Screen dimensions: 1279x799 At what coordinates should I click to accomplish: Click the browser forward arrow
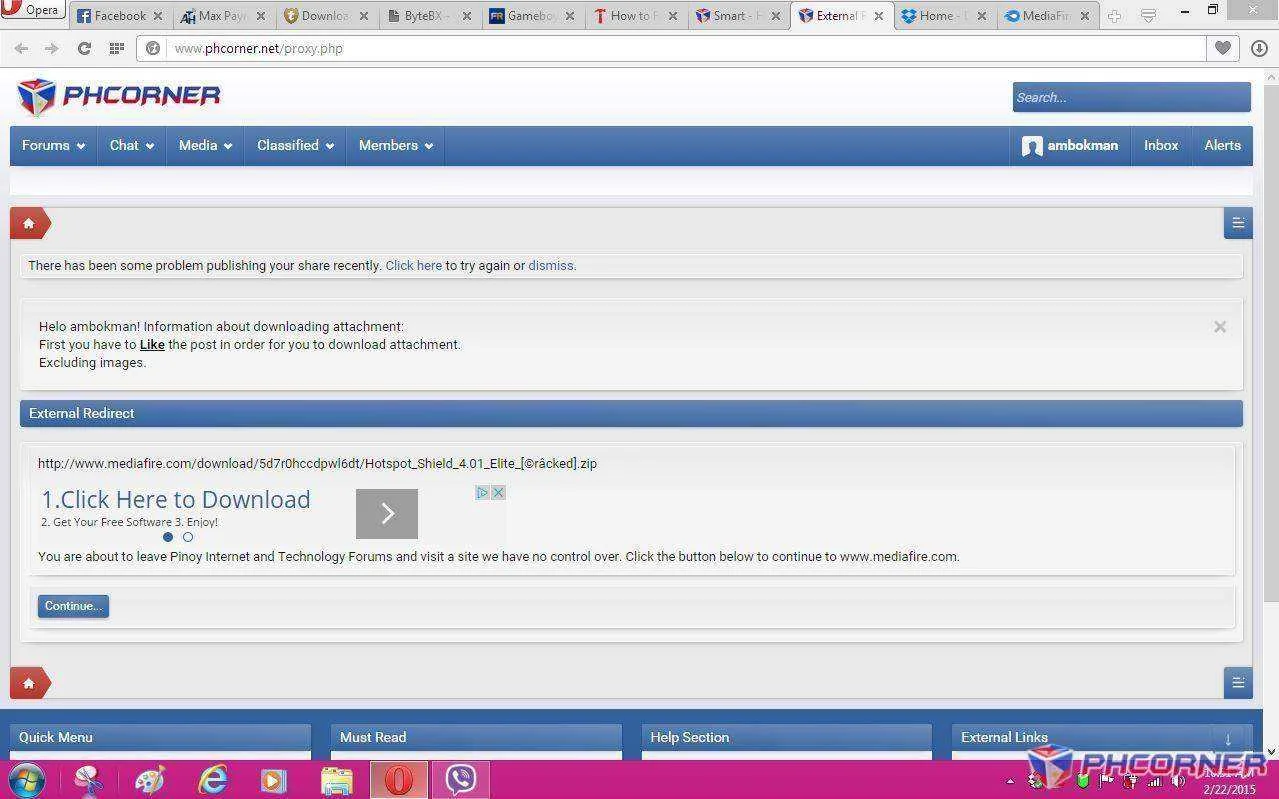pyautogui.click(x=51, y=48)
